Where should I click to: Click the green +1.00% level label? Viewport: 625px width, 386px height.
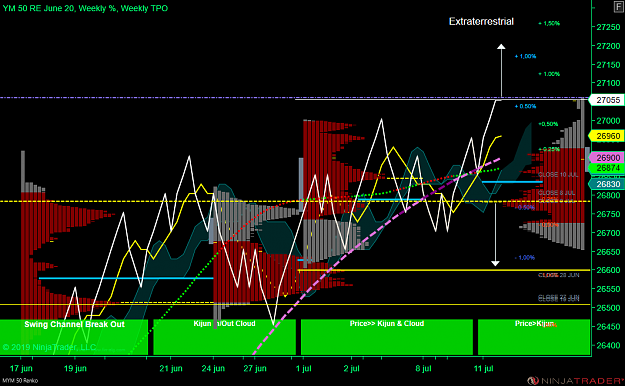[549, 74]
